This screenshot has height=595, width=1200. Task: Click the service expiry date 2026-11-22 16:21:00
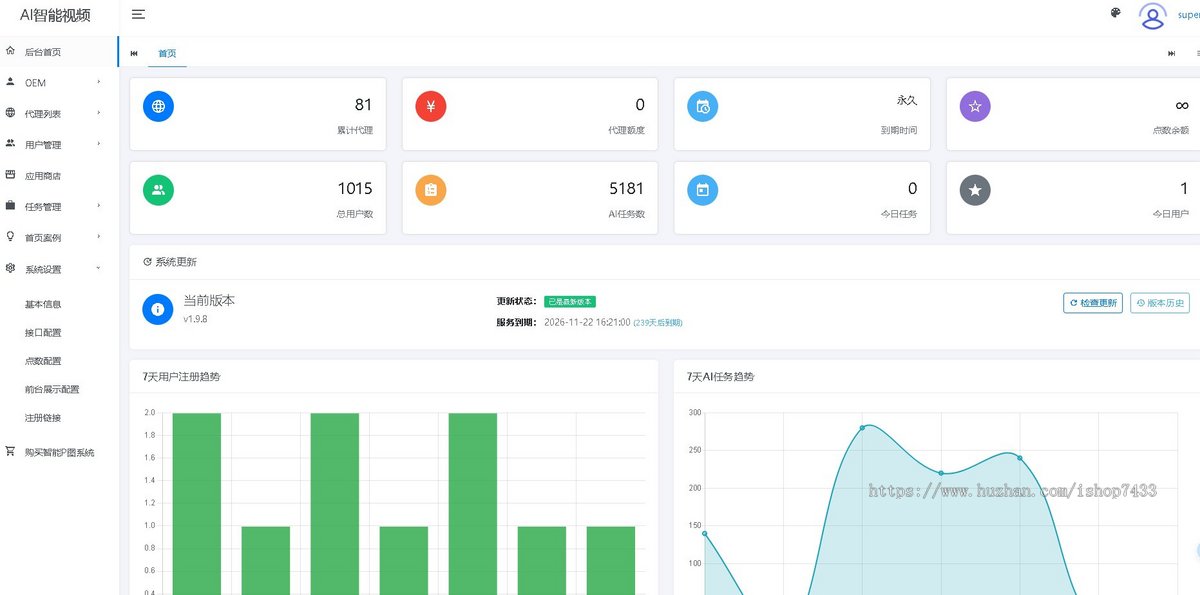tap(587, 322)
